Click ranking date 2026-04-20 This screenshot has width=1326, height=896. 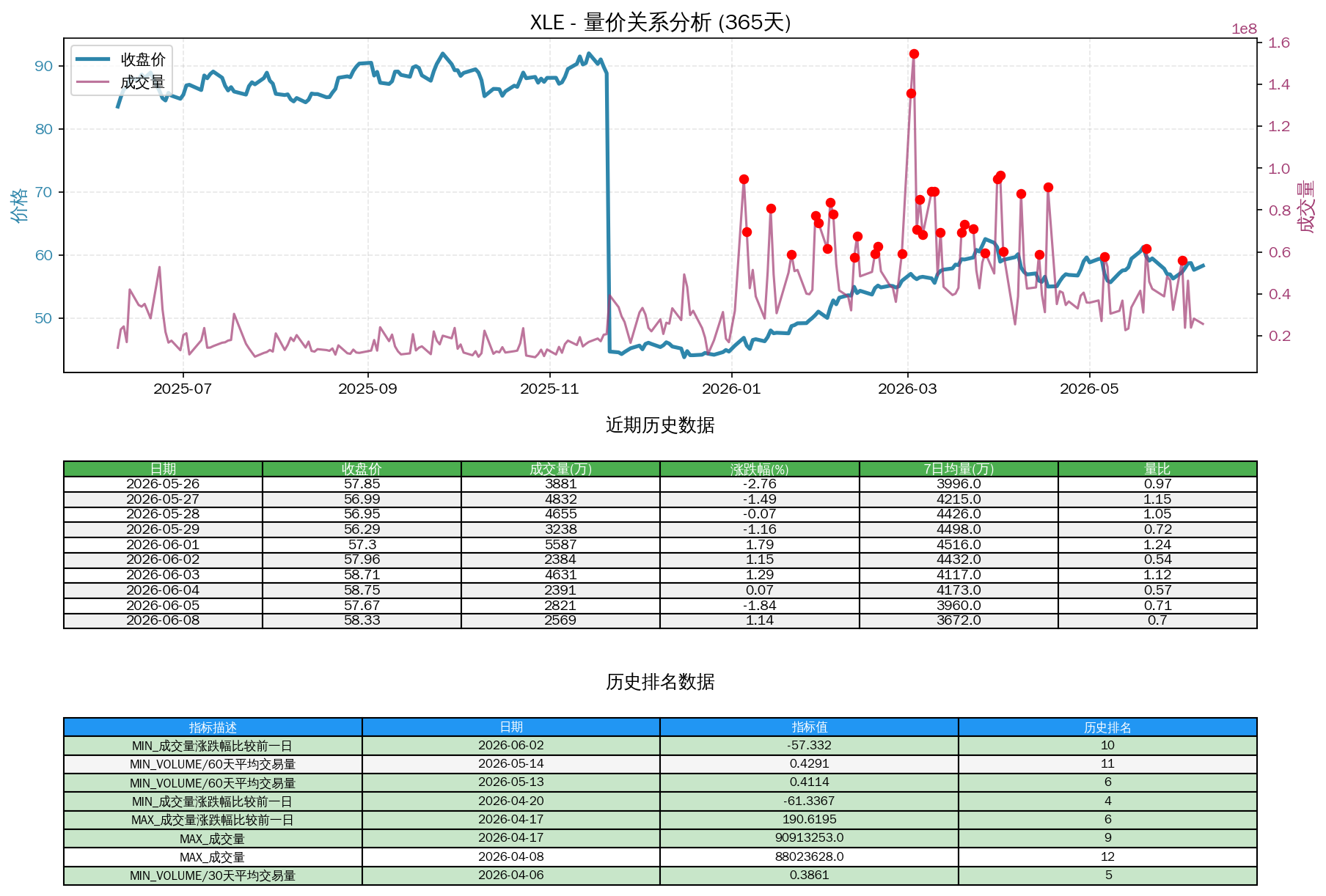pyautogui.click(x=511, y=801)
